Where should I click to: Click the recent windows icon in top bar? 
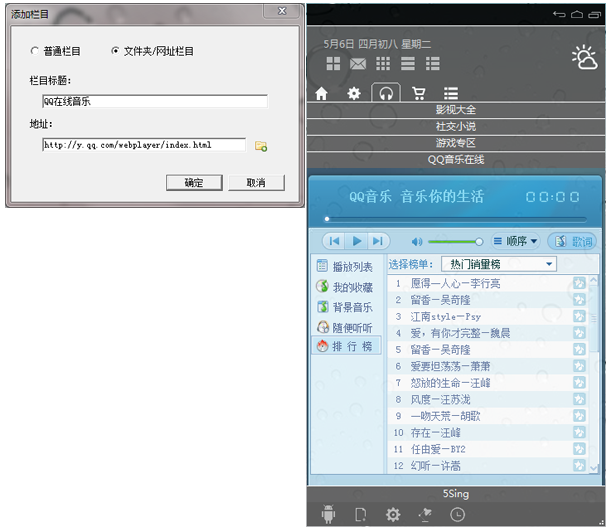[594, 14]
